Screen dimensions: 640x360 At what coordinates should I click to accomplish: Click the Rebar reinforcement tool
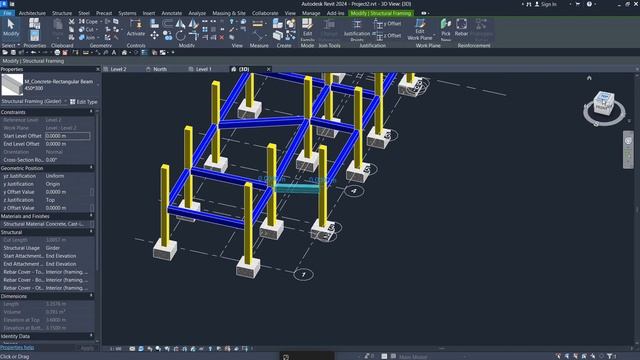[462, 27]
